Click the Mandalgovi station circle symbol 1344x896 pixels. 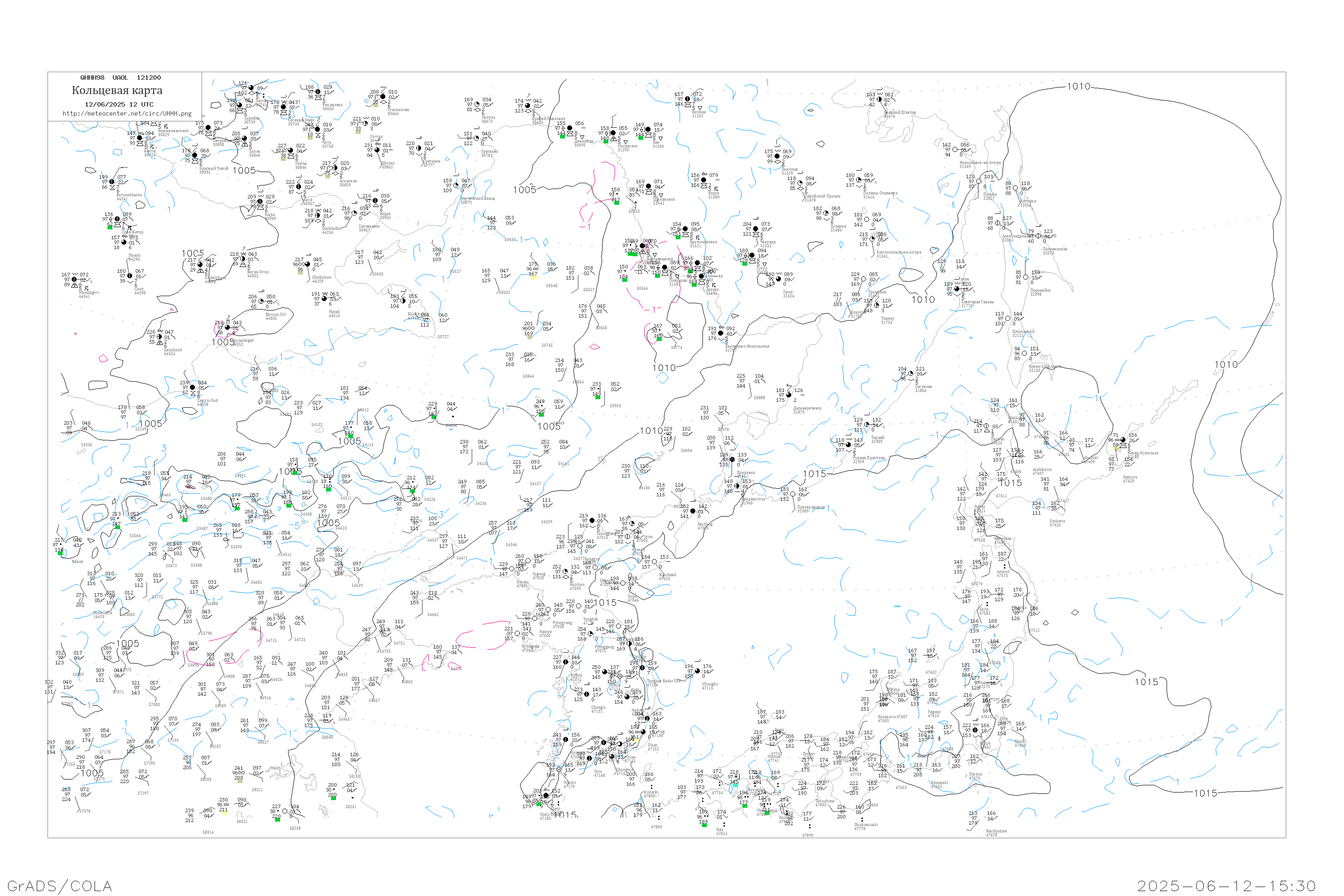pos(74,280)
